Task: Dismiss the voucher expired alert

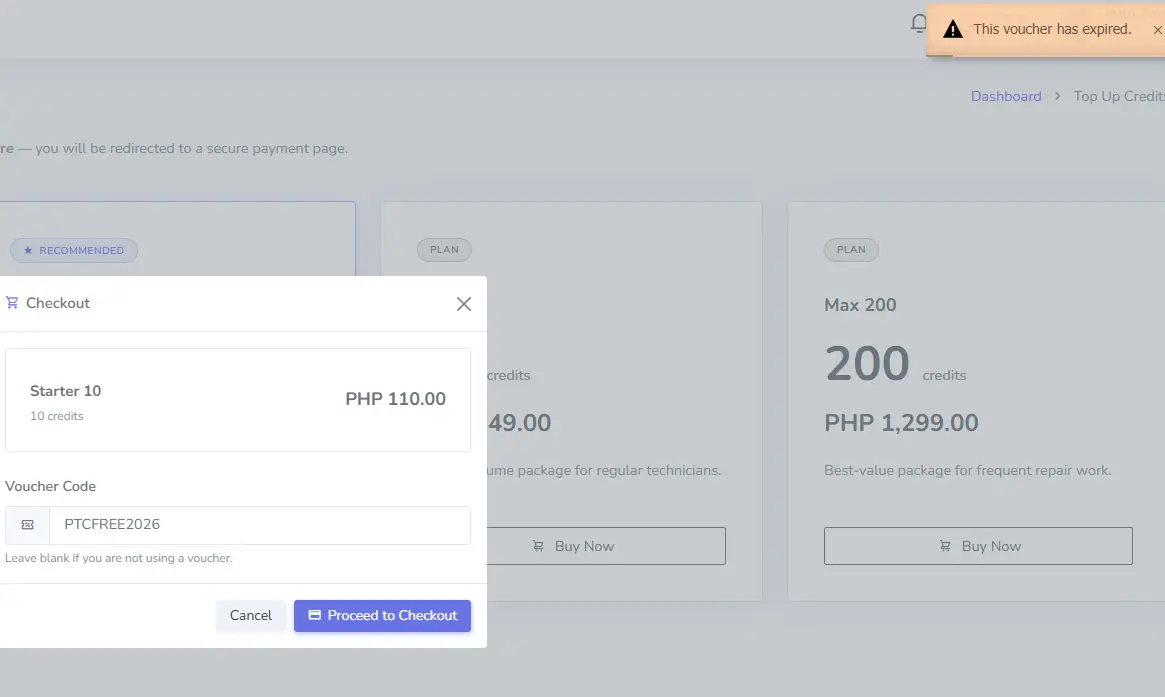Action: (1157, 30)
